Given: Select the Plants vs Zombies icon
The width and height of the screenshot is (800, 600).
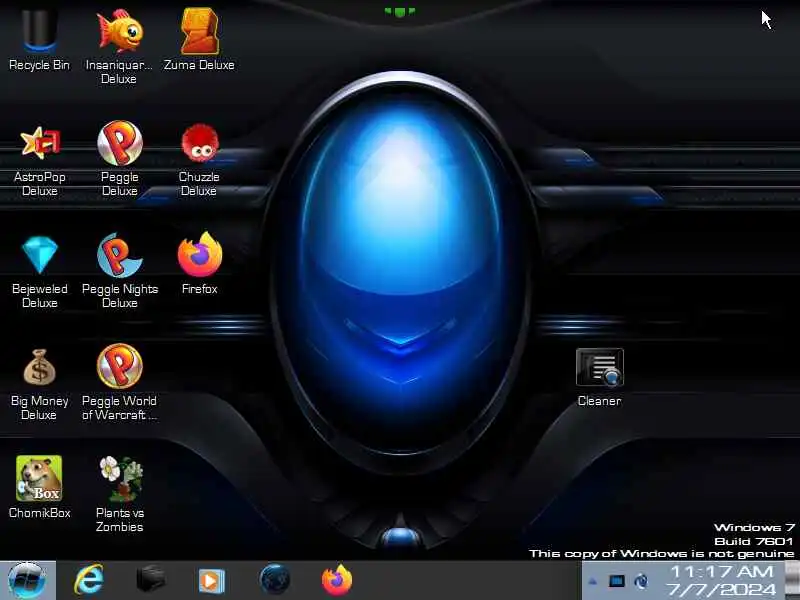Looking at the screenshot, I should pos(120,478).
